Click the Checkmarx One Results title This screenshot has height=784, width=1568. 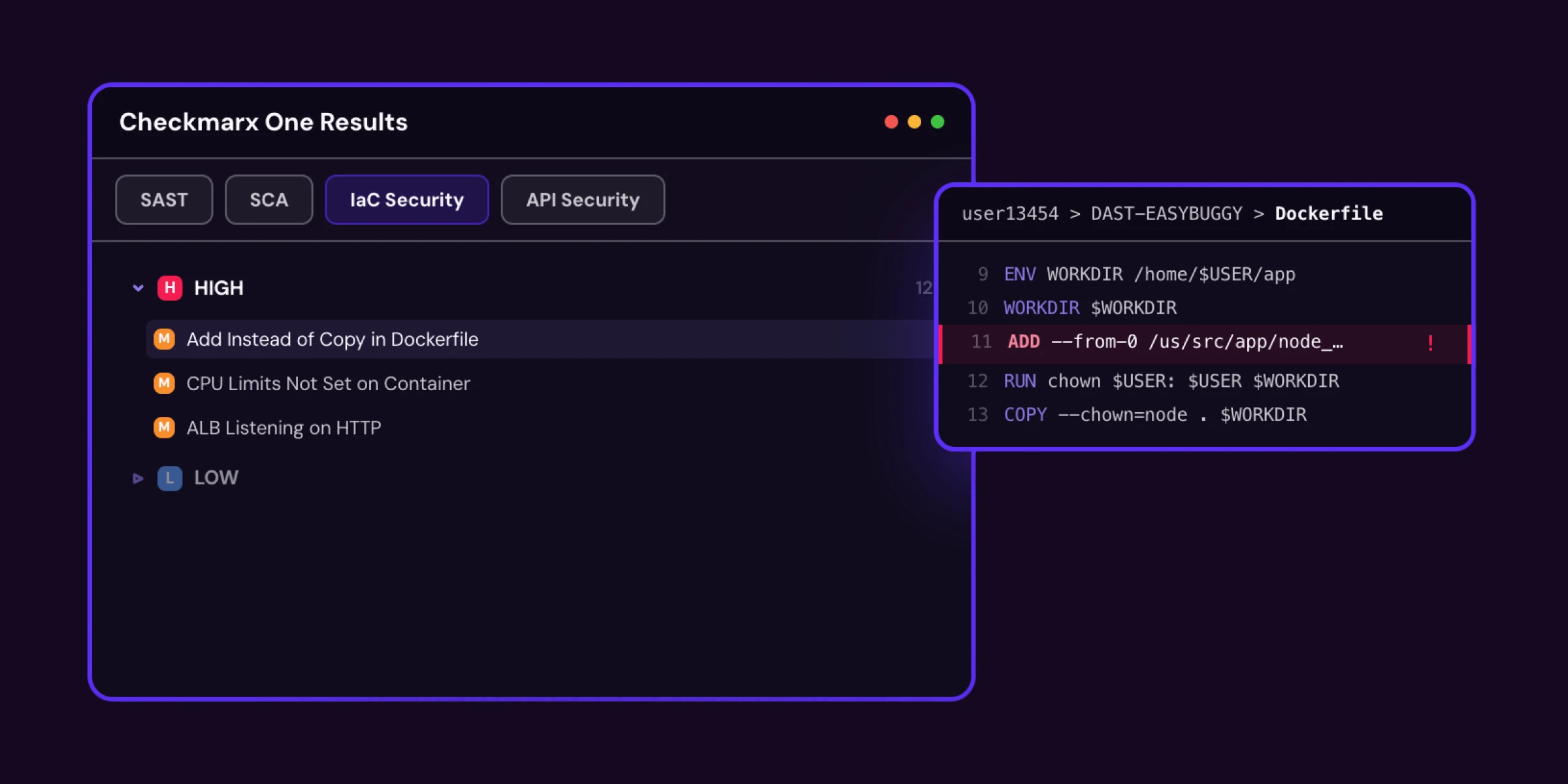click(x=263, y=122)
